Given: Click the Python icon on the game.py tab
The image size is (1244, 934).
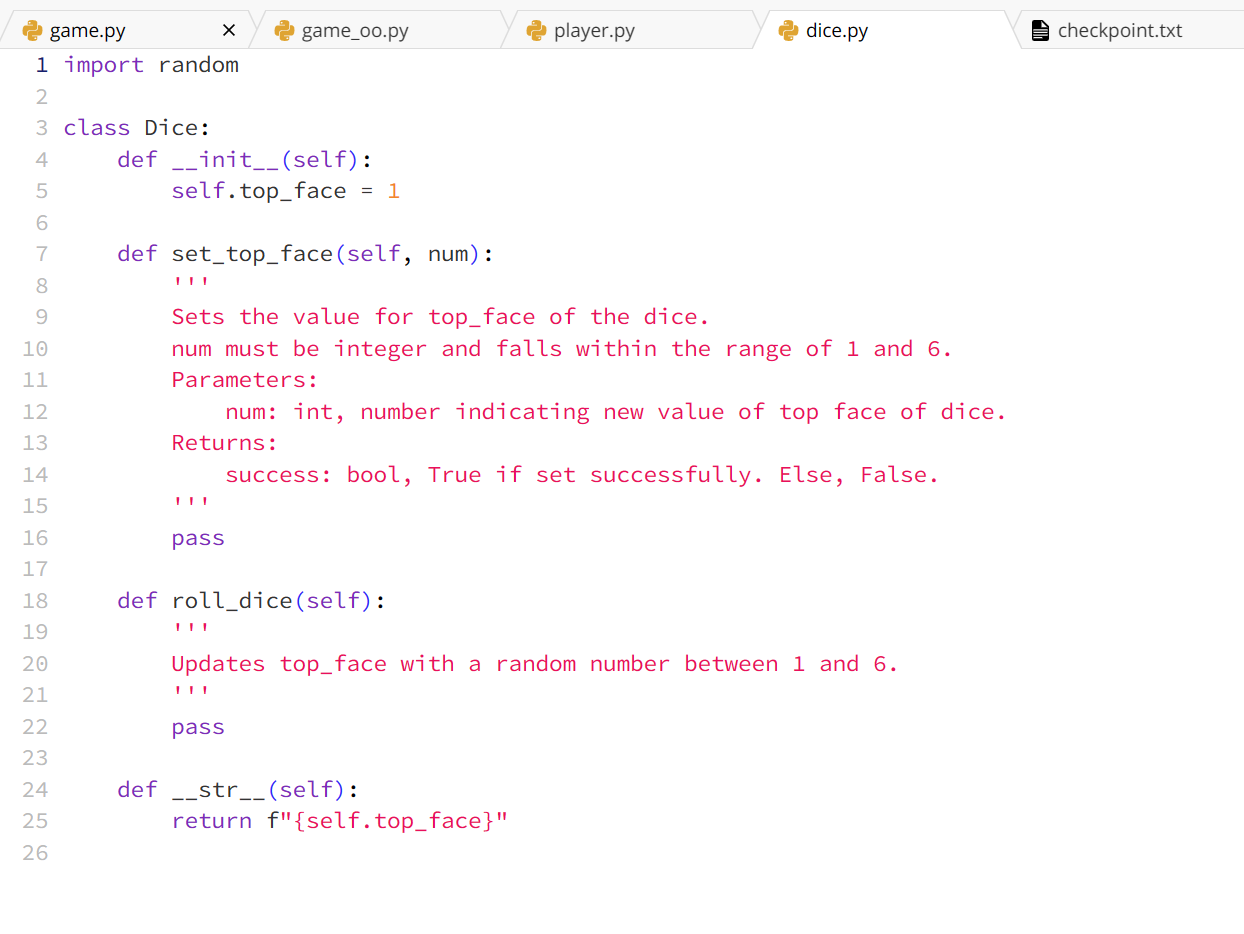Looking at the screenshot, I should point(31,30).
